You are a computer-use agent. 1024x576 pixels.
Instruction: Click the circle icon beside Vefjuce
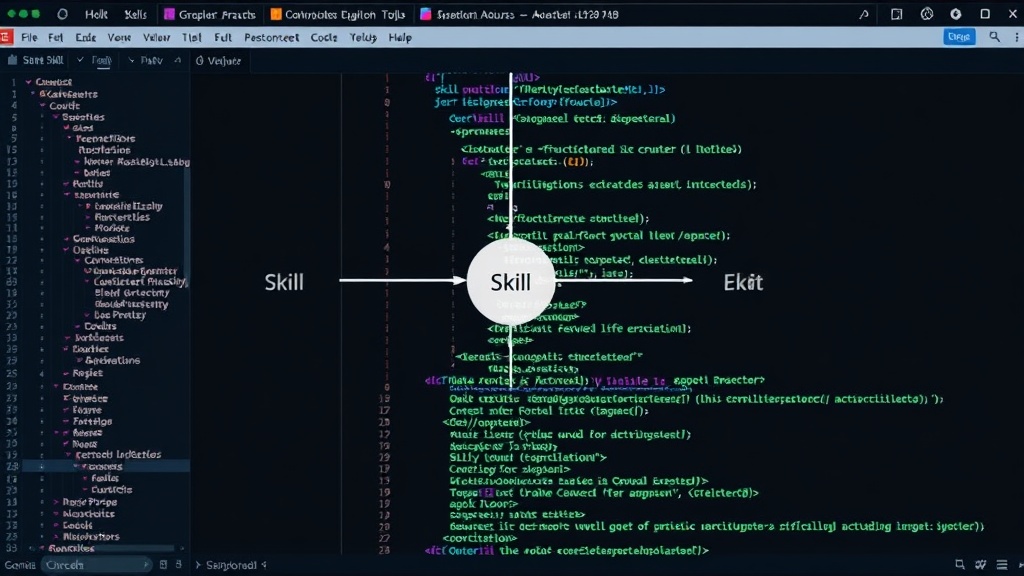(x=200, y=61)
